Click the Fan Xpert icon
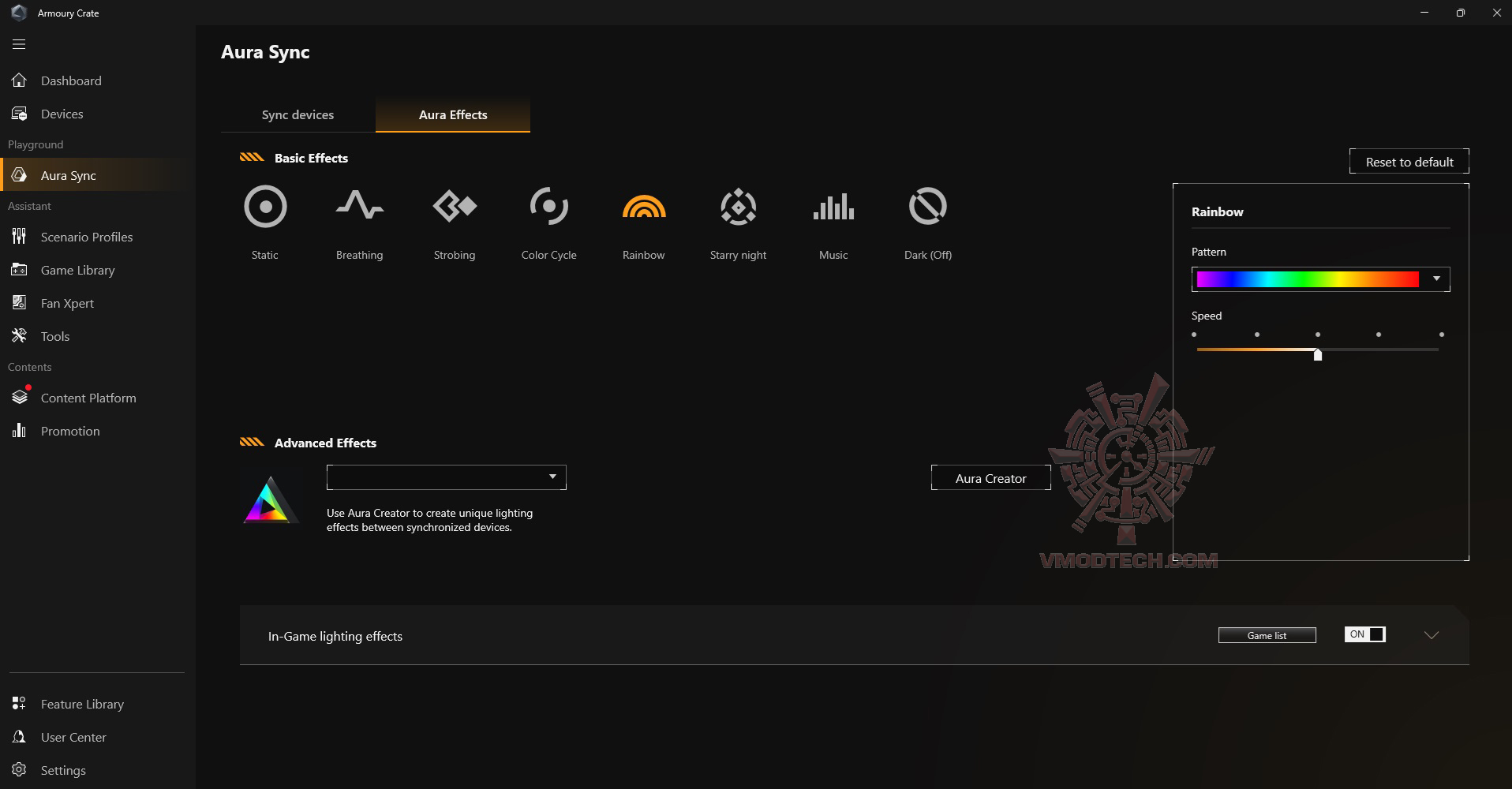The width and height of the screenshot is (1512, 789). click(19, 303)
